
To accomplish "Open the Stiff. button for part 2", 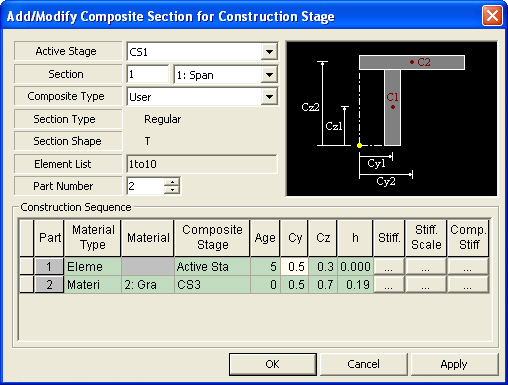I will click(x=389, y=285).
